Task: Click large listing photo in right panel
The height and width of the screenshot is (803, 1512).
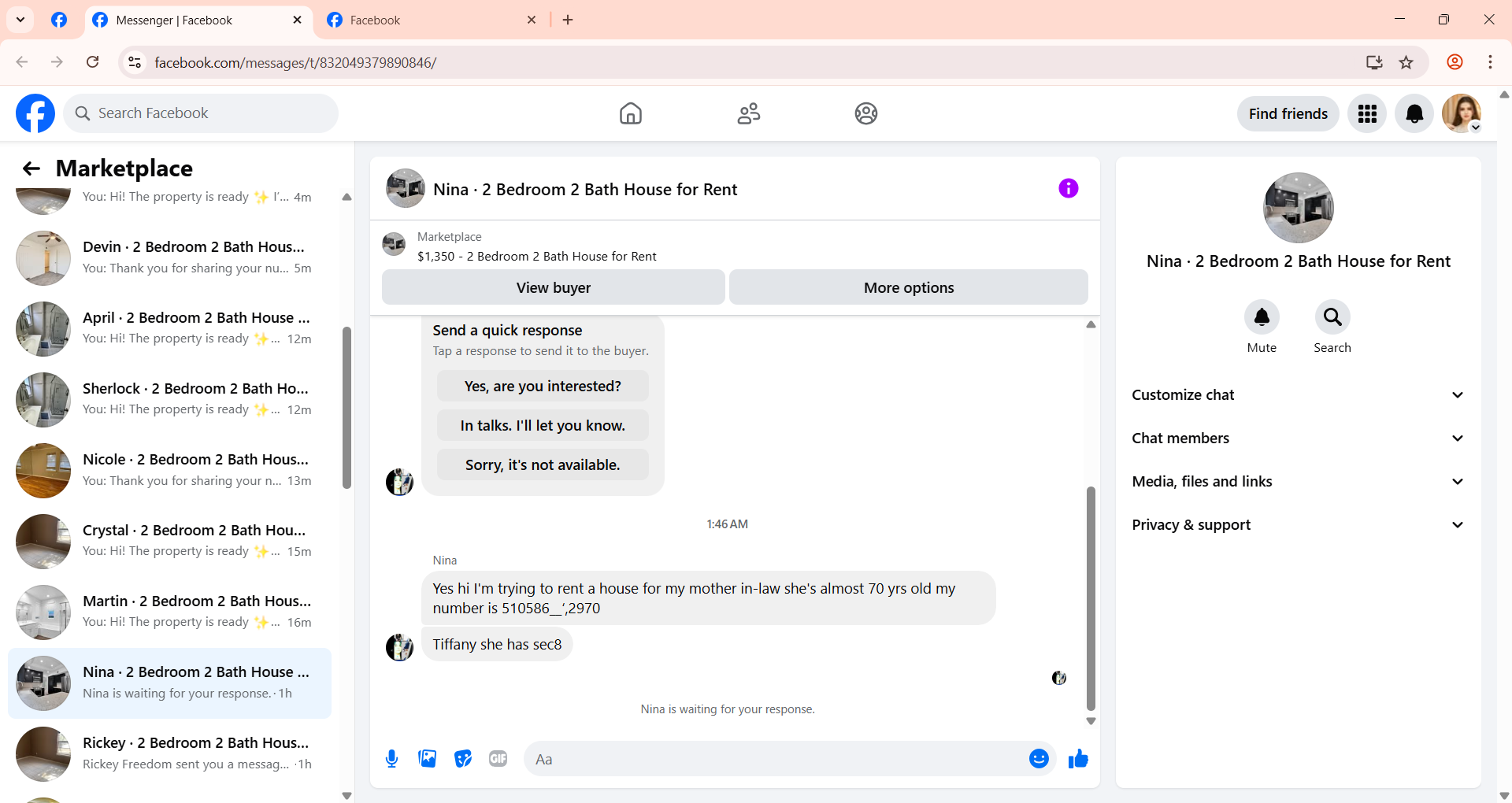Action: (x=1298, y=208)
